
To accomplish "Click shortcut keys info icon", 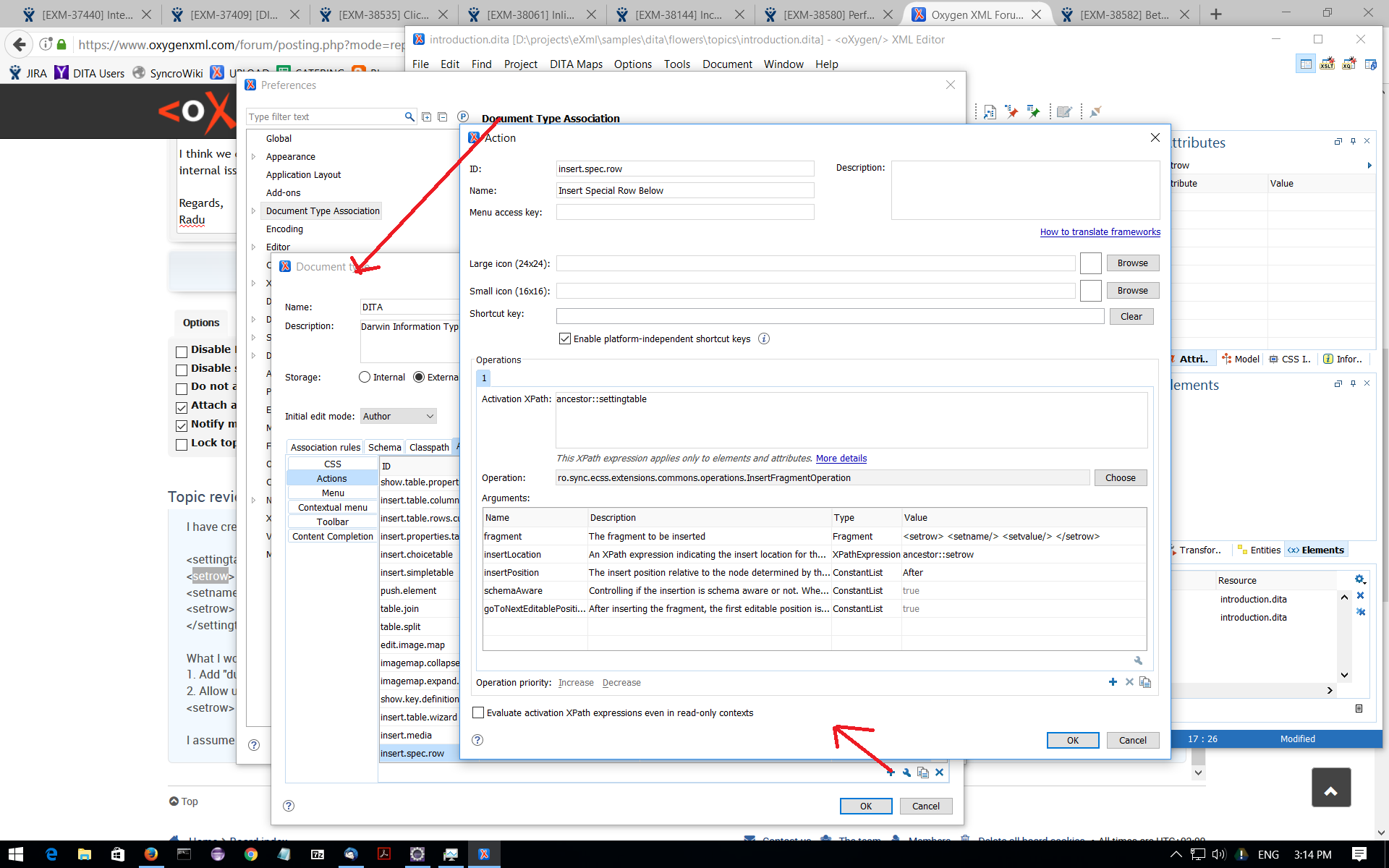I will pos(764,339).
